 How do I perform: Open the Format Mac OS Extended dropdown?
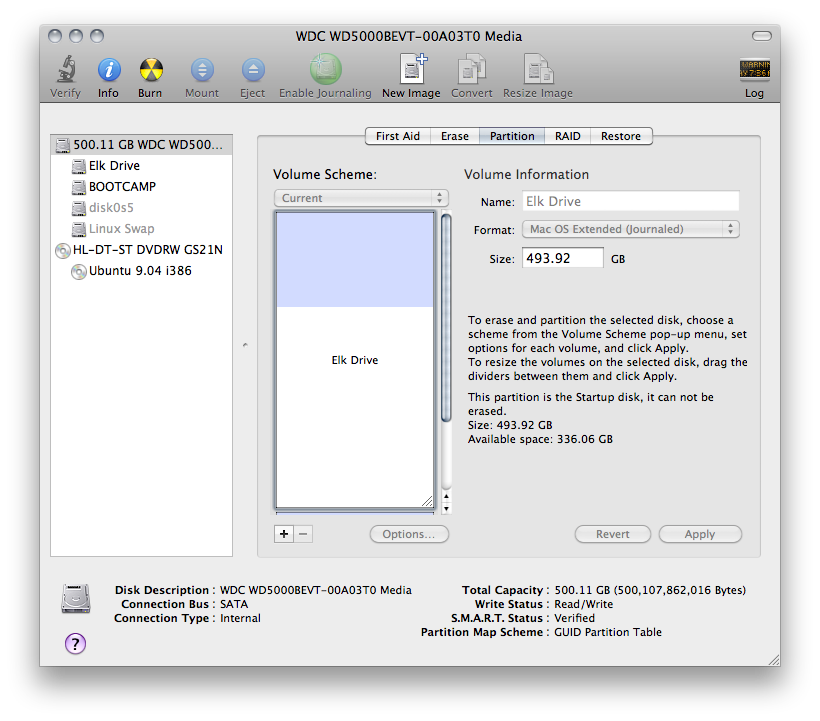point(631,229)
